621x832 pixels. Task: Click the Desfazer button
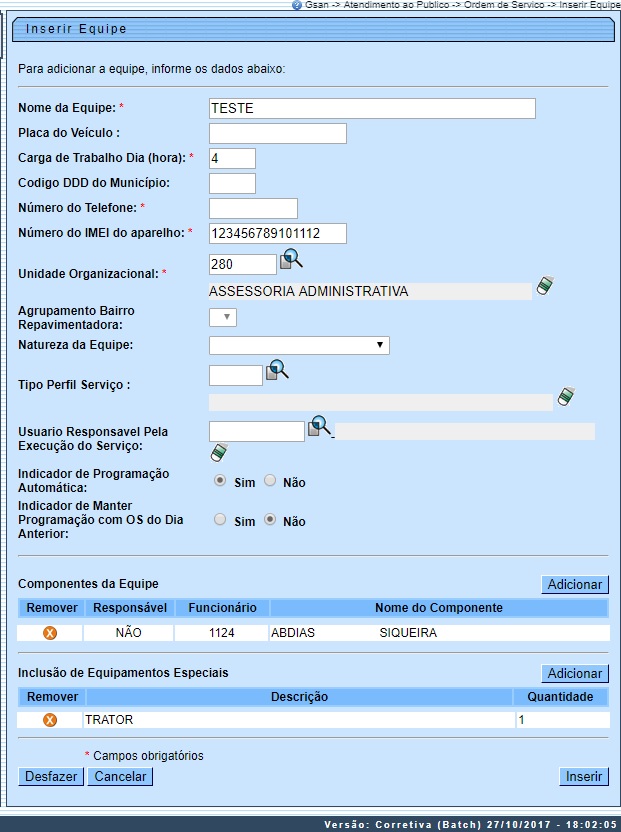[51, 776]
